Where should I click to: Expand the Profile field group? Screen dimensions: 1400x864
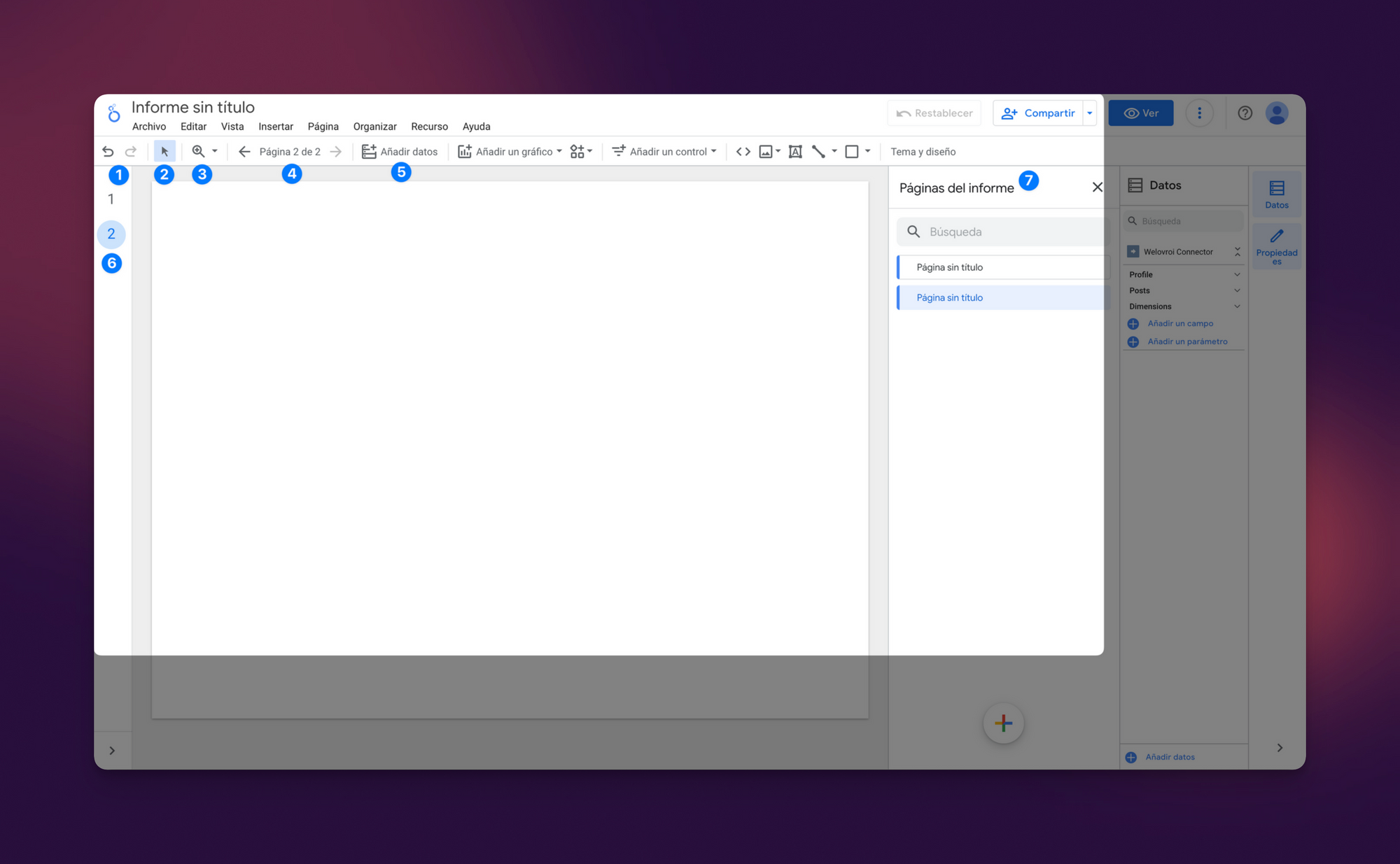click(1237, 275)
